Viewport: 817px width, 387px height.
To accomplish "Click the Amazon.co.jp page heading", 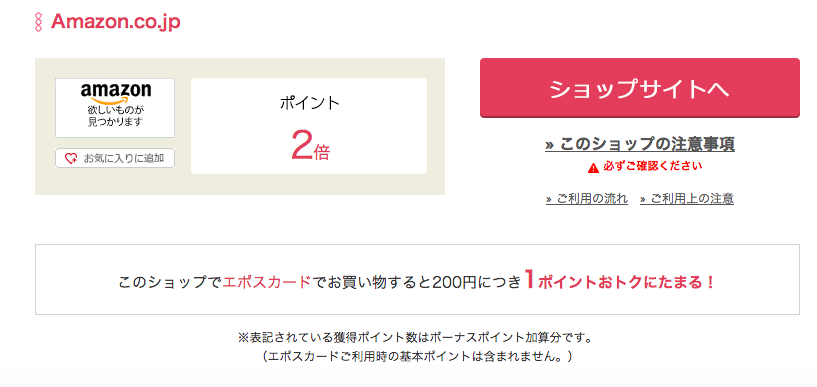I will [x=115, y=22].
